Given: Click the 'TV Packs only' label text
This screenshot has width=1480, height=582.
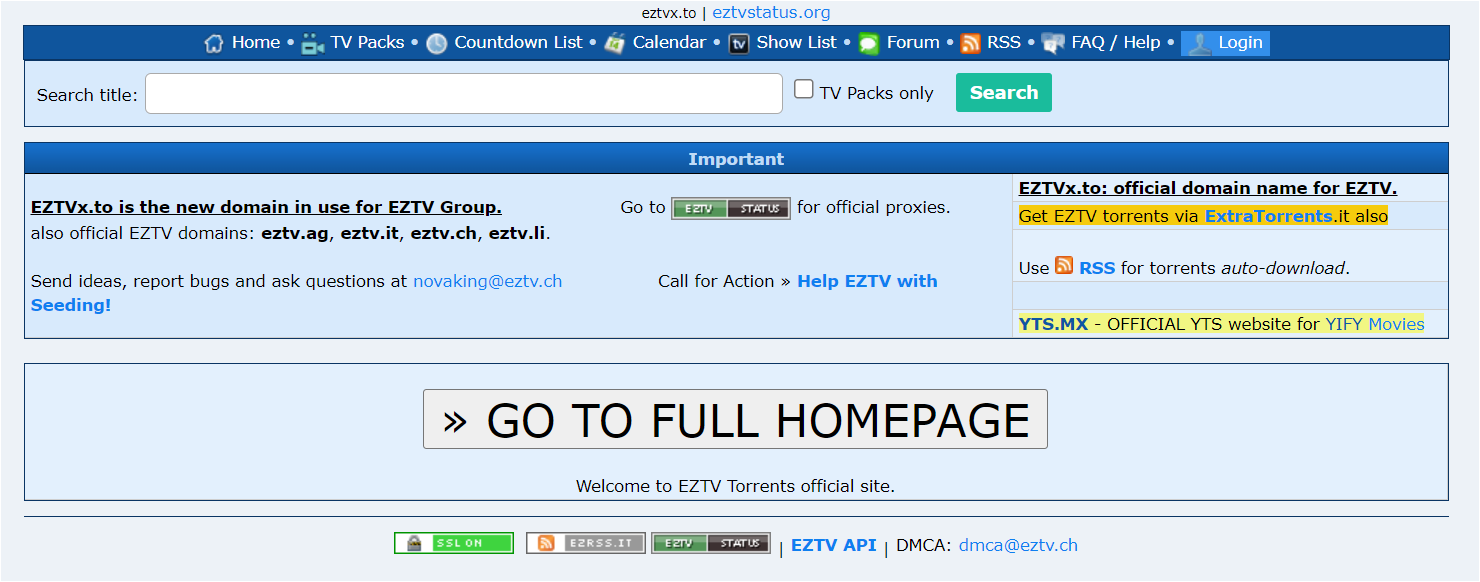Looking at the screenshot, I should click(x=876, y=93).
